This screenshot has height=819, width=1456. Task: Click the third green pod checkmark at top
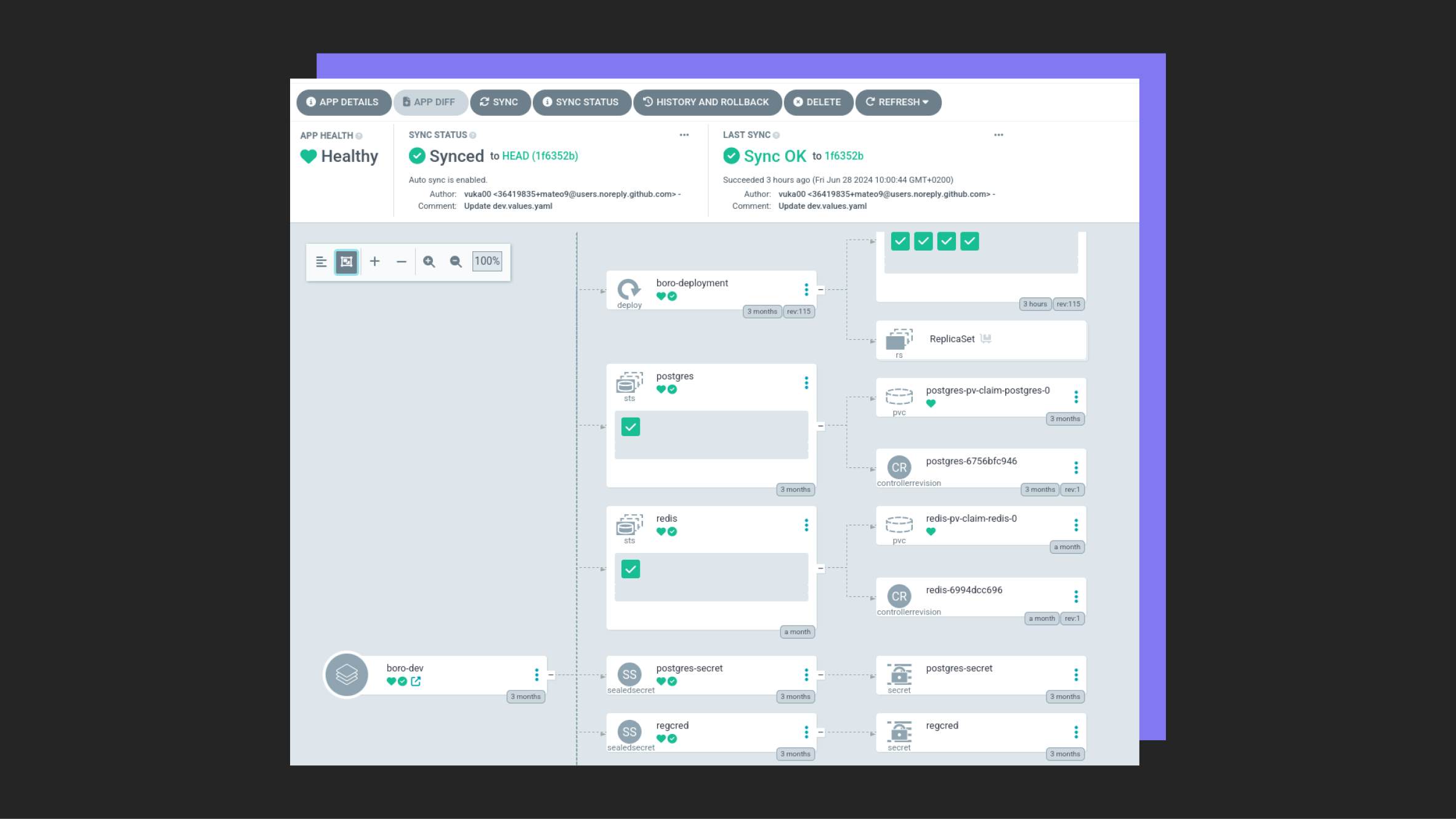point(947,241)
